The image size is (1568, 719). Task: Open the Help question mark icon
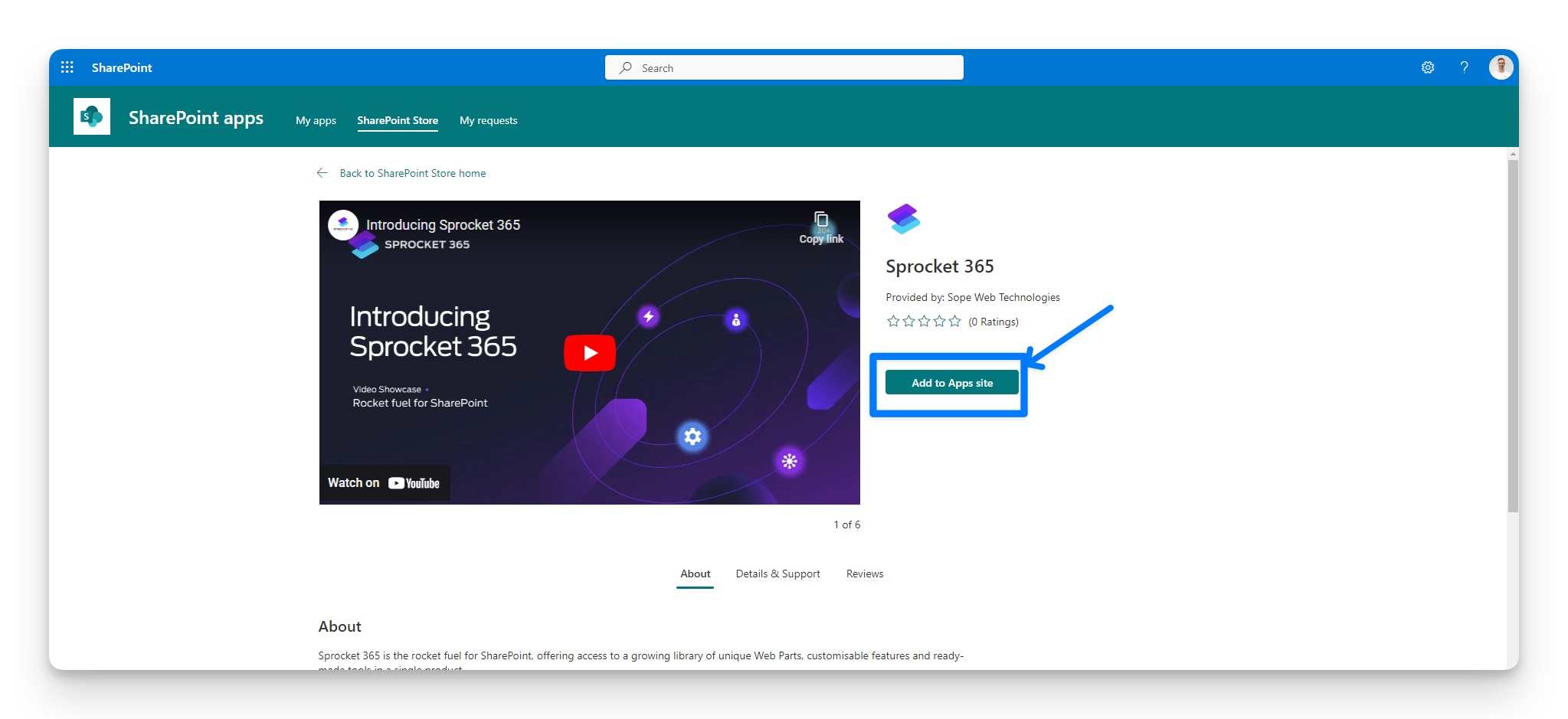point(1464,67)
